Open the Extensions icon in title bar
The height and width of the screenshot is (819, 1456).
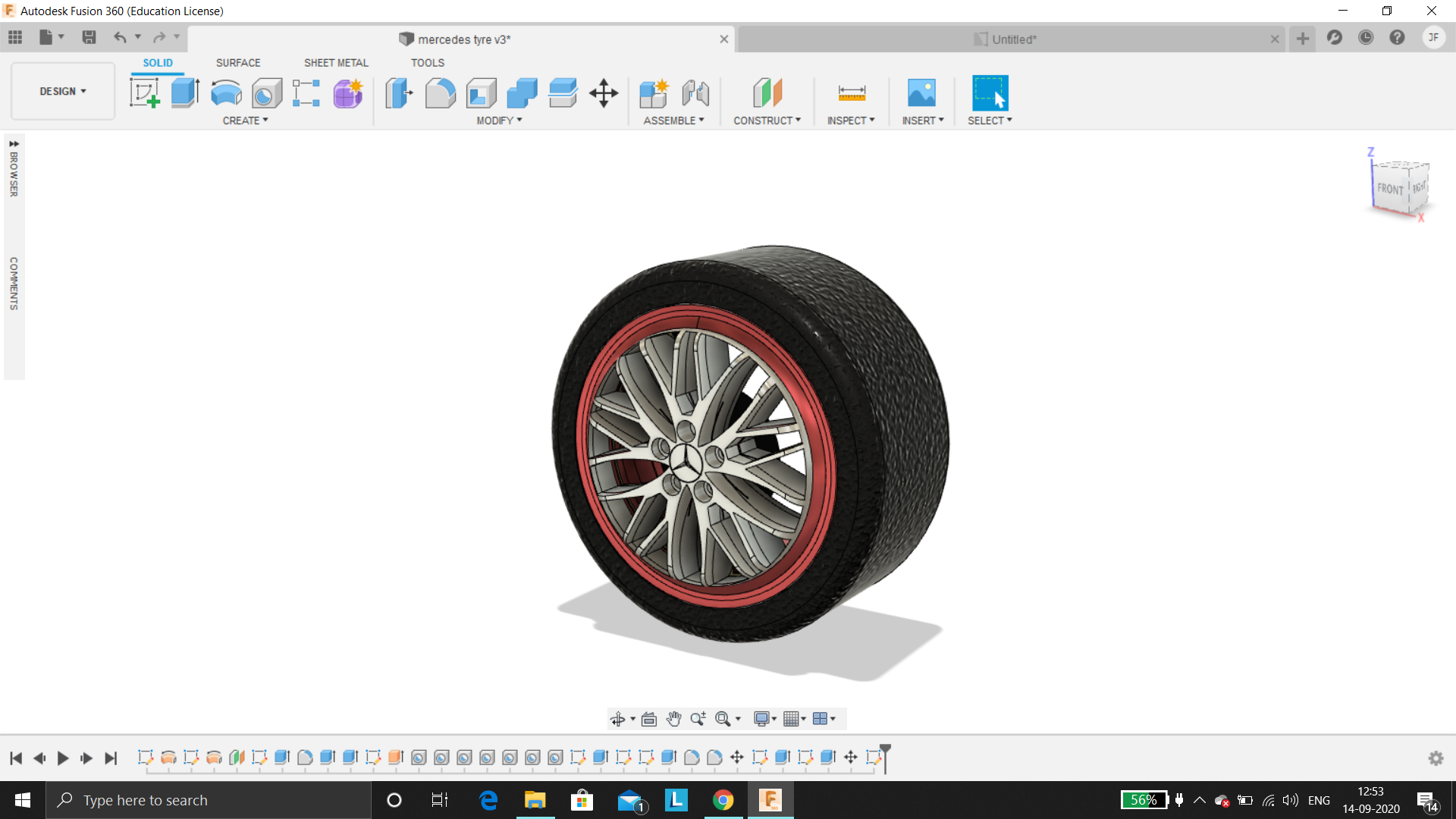[x=1335, y=38]
